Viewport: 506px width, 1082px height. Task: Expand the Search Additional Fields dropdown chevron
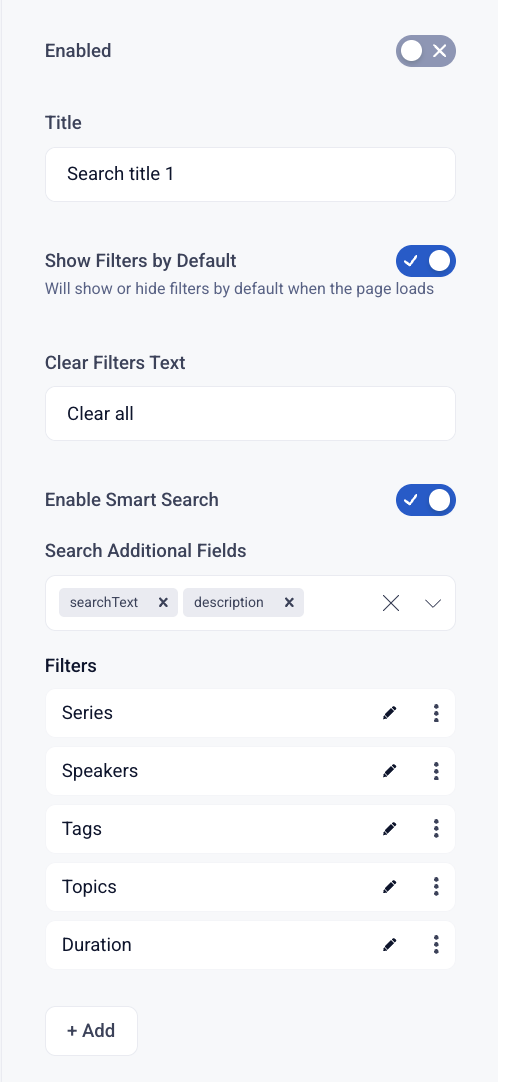433,603
